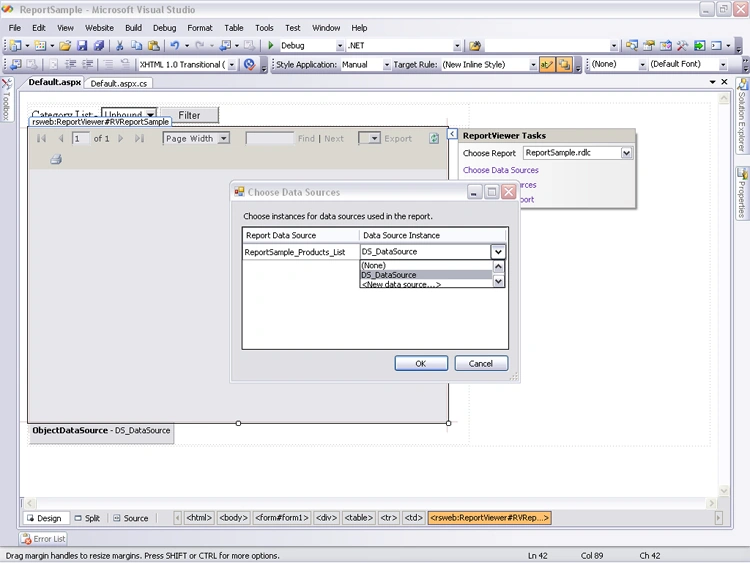Open the .NET platform dropdown

point(457,46)
